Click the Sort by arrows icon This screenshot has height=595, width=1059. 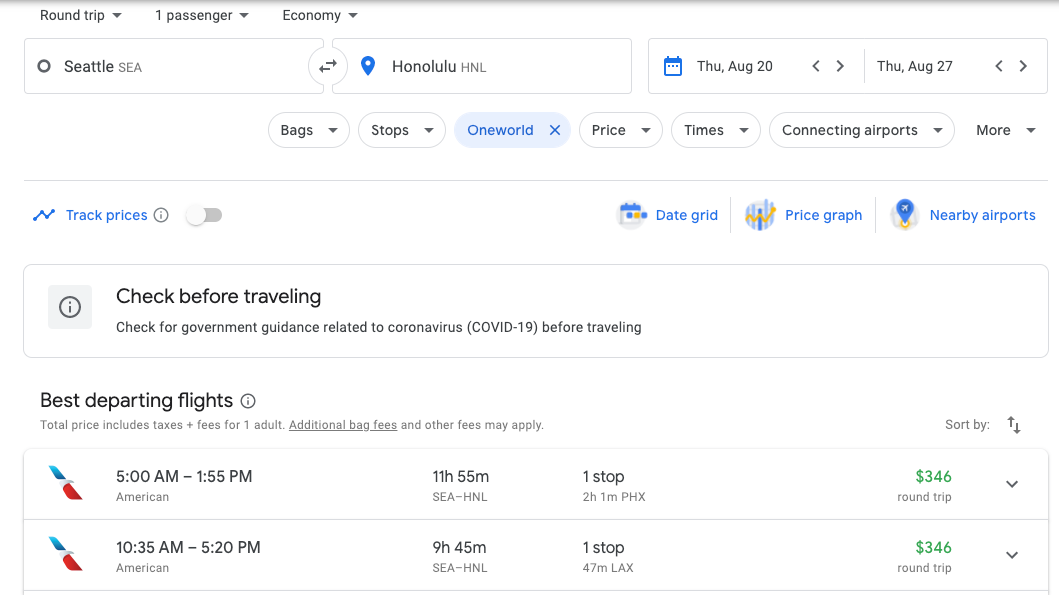[1013, 425]
